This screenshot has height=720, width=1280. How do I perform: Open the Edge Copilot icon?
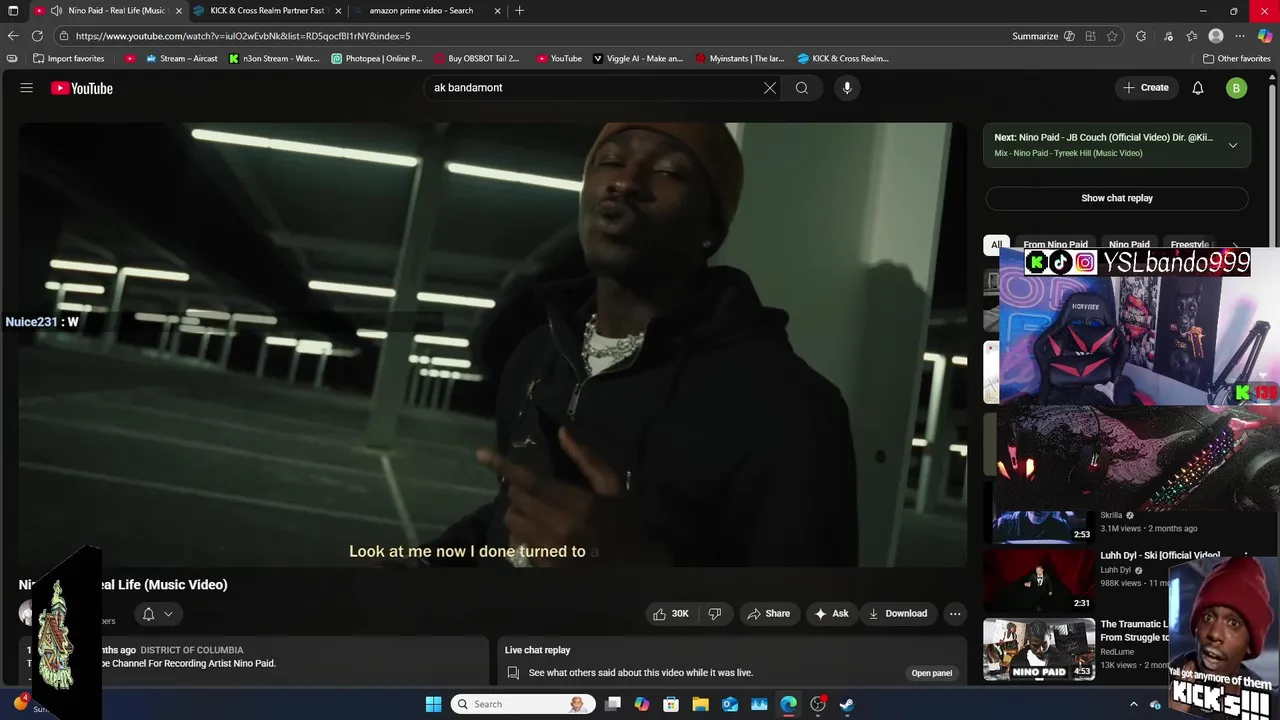tap(1265, 36)
